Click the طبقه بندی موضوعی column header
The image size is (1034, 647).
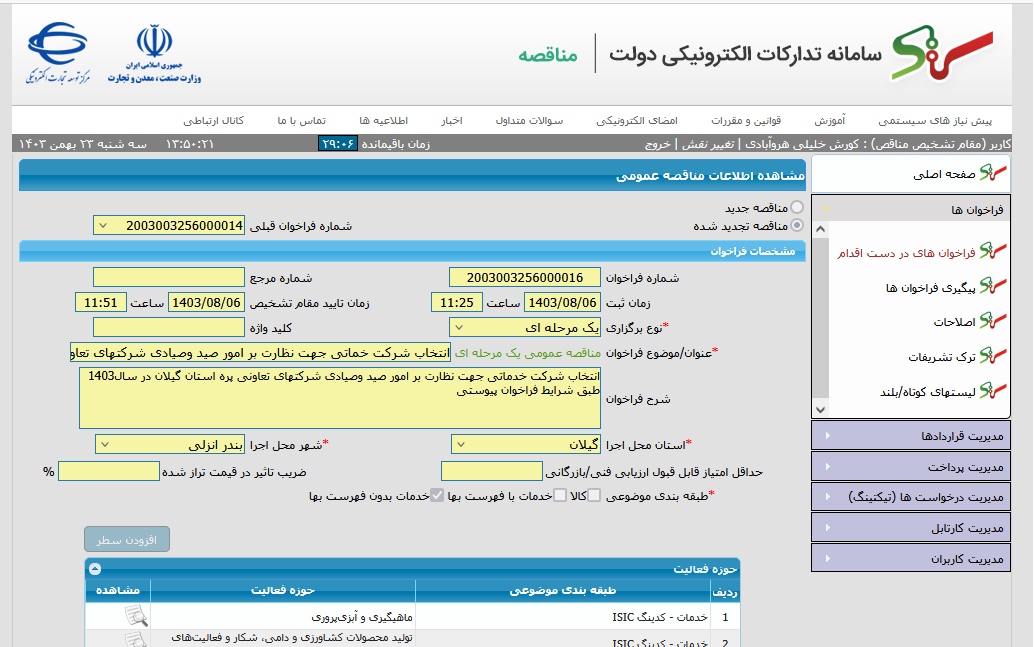click(x=563, y=590)
